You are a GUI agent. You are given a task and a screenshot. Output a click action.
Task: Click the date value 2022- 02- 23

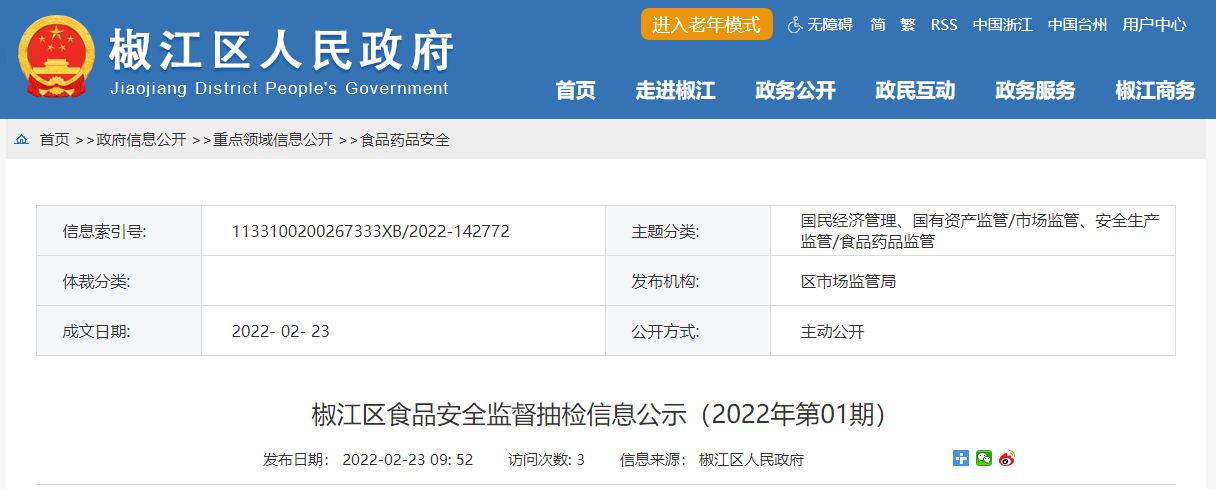pos(280,331)
